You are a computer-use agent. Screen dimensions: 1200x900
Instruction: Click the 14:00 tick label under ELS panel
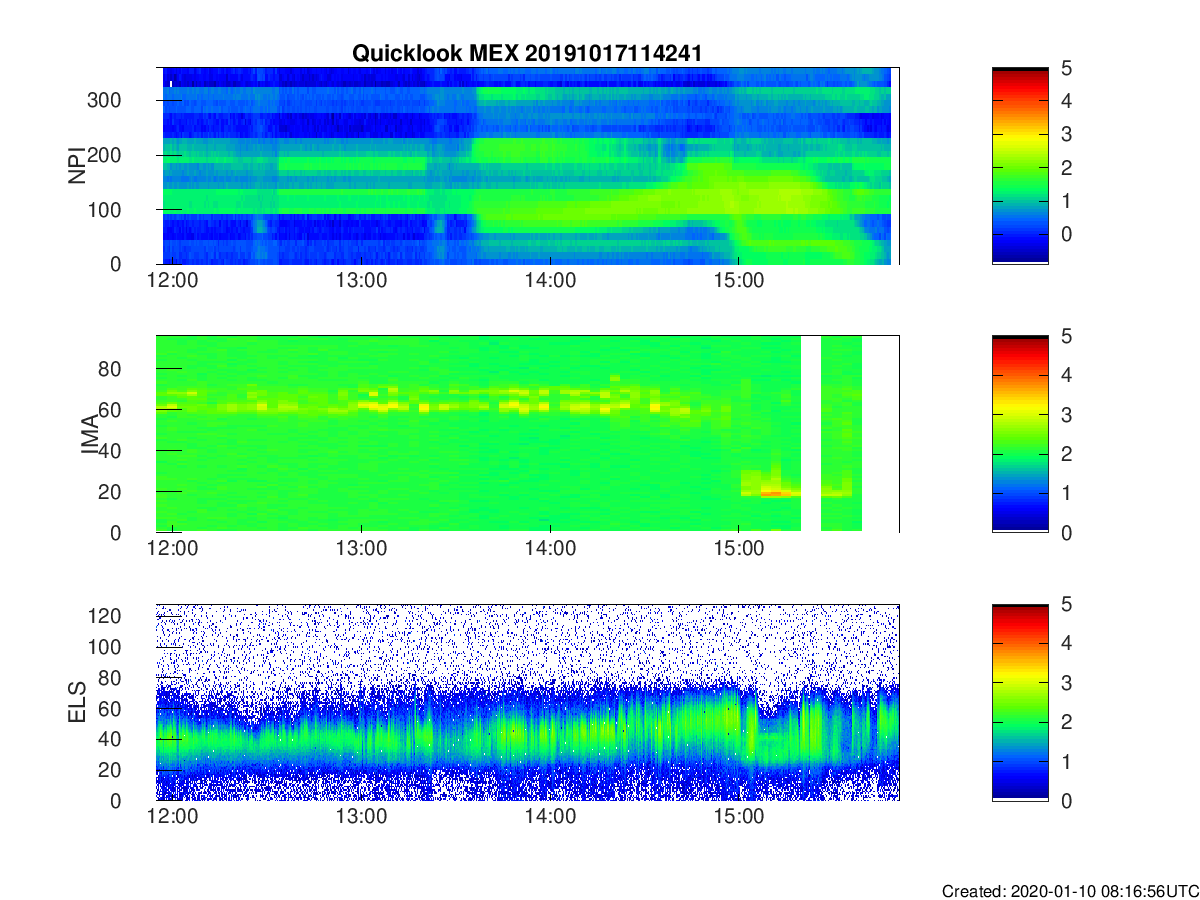[549, 817]
